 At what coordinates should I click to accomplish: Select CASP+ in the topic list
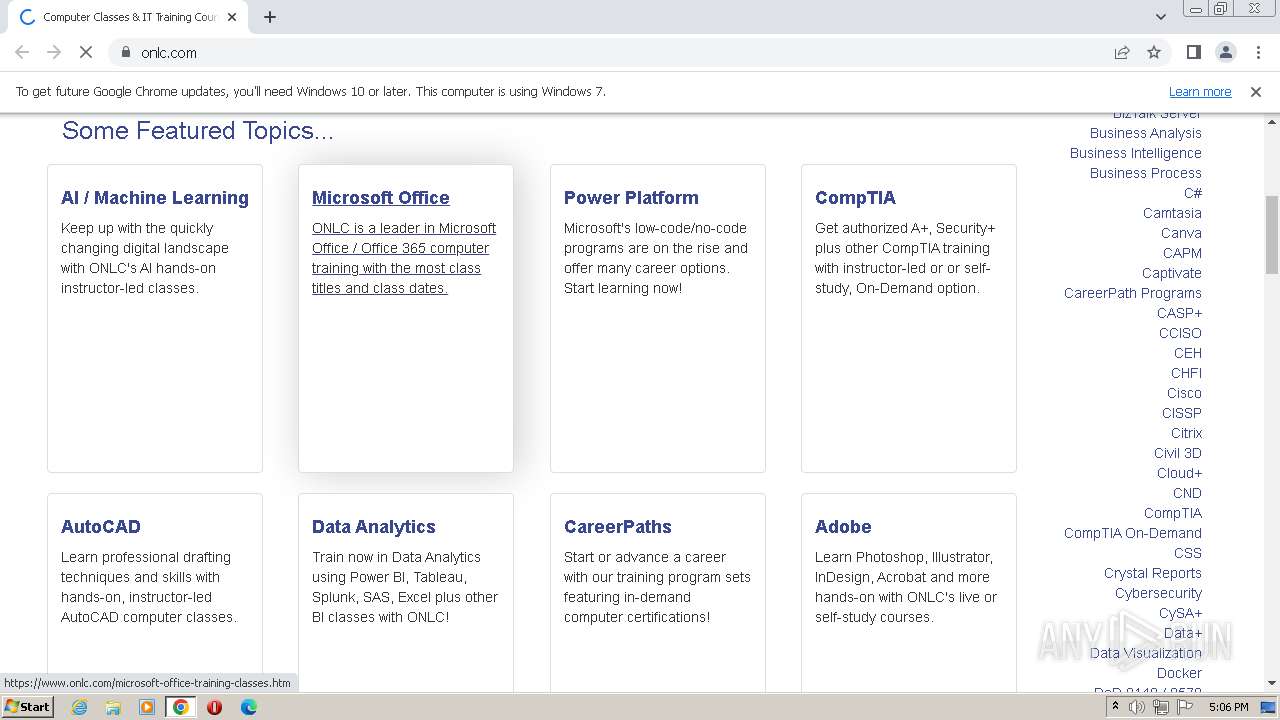(x=1180, y=313)
